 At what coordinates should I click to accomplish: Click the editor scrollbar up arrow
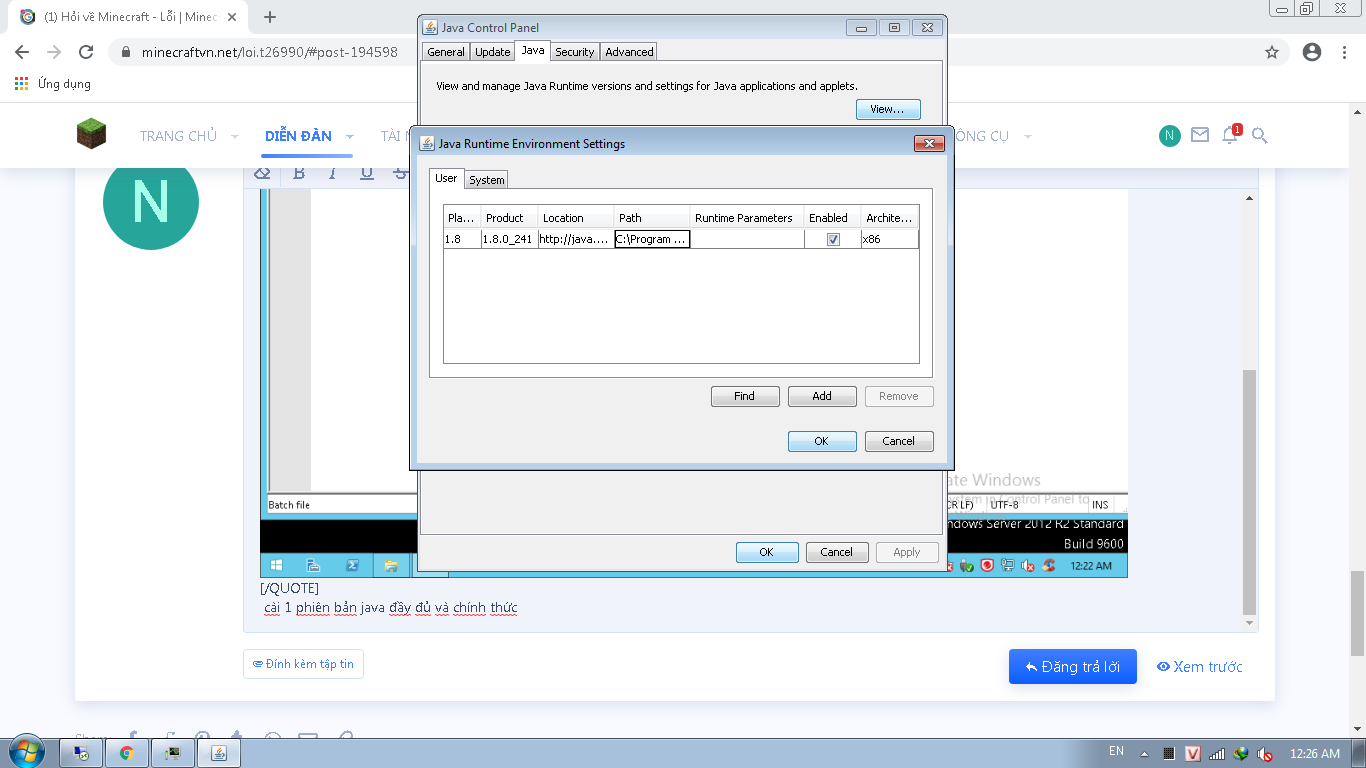1249,198
